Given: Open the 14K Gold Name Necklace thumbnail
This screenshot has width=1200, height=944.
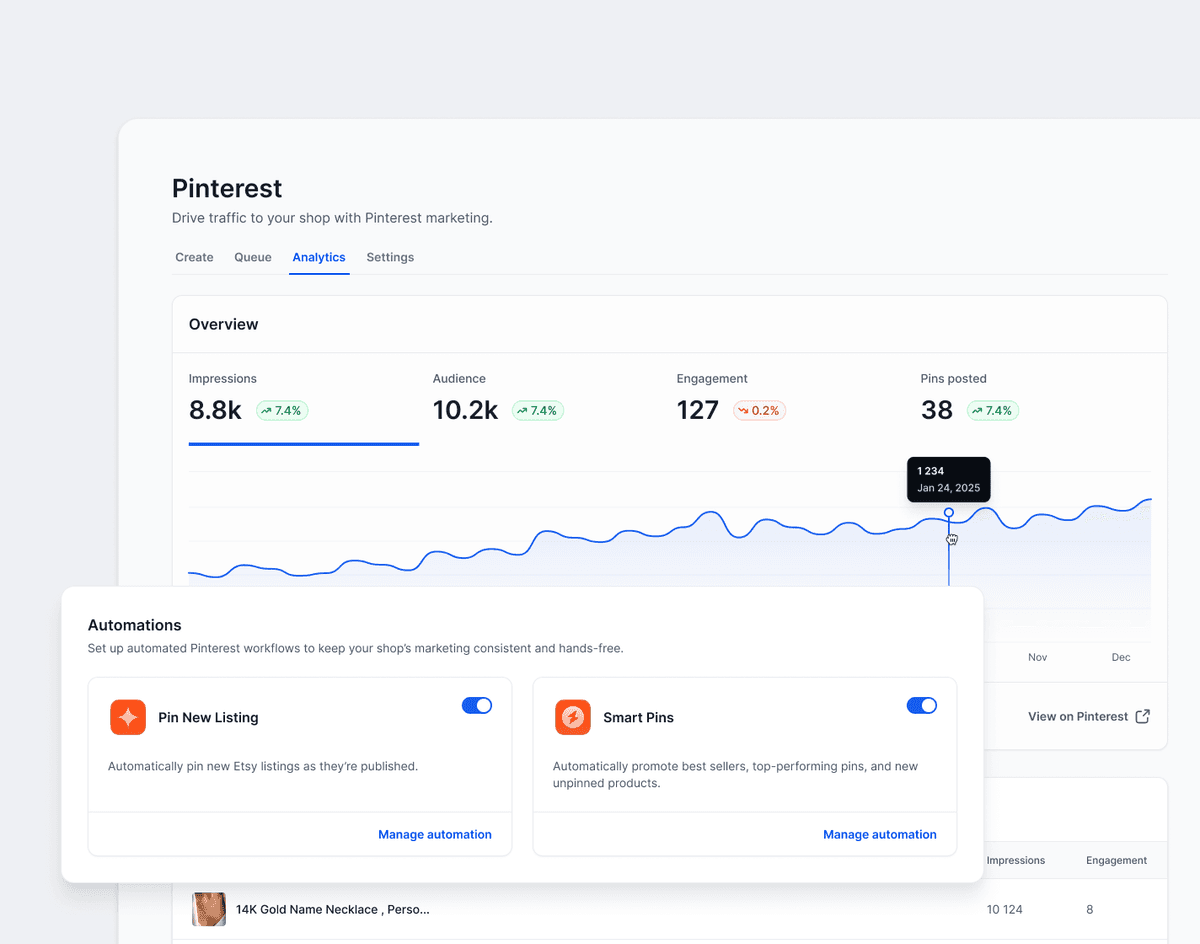Looking at the screenshot, I should tap(209, 909).
